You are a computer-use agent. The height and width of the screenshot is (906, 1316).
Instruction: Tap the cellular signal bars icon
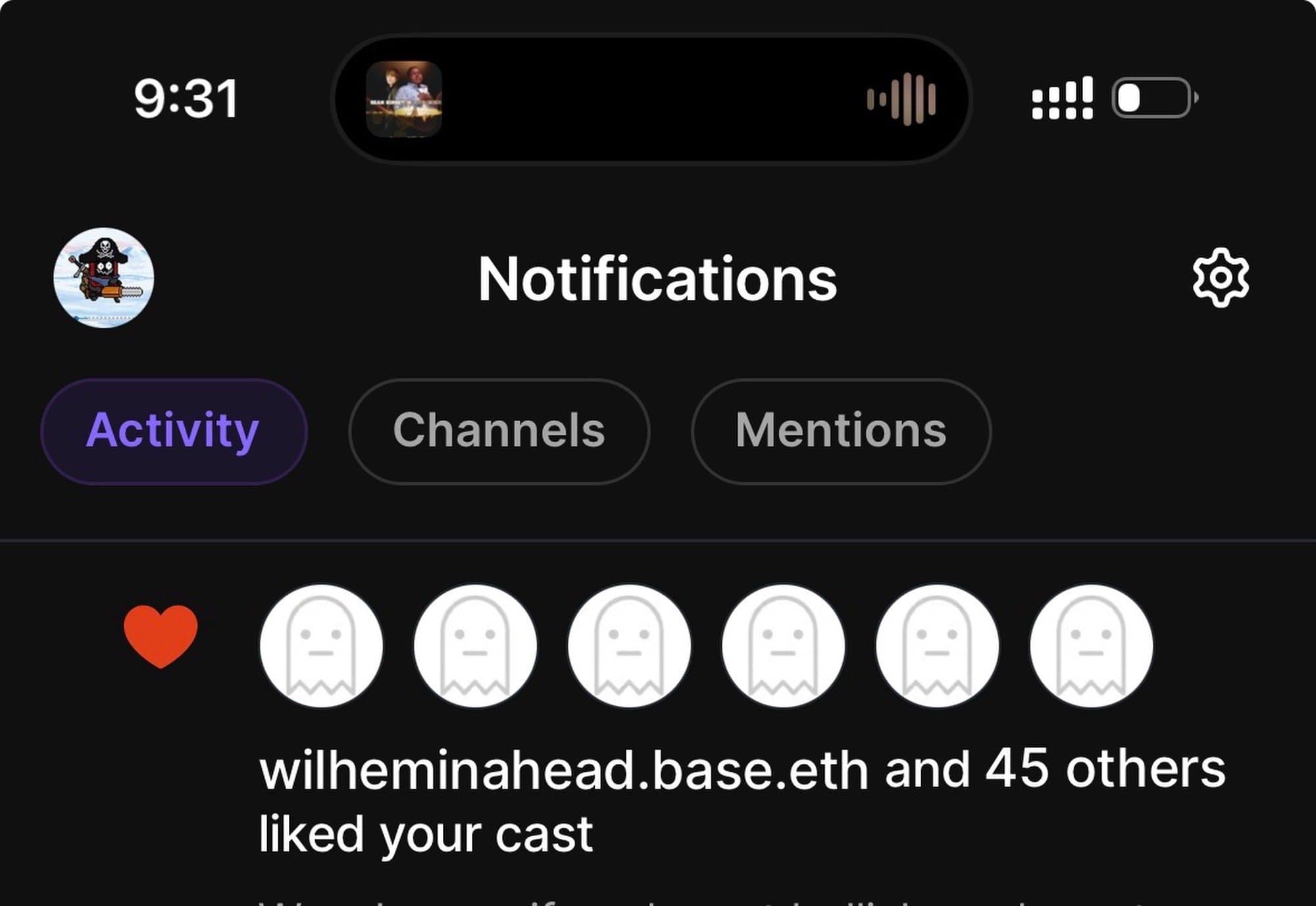point(1062,99)
